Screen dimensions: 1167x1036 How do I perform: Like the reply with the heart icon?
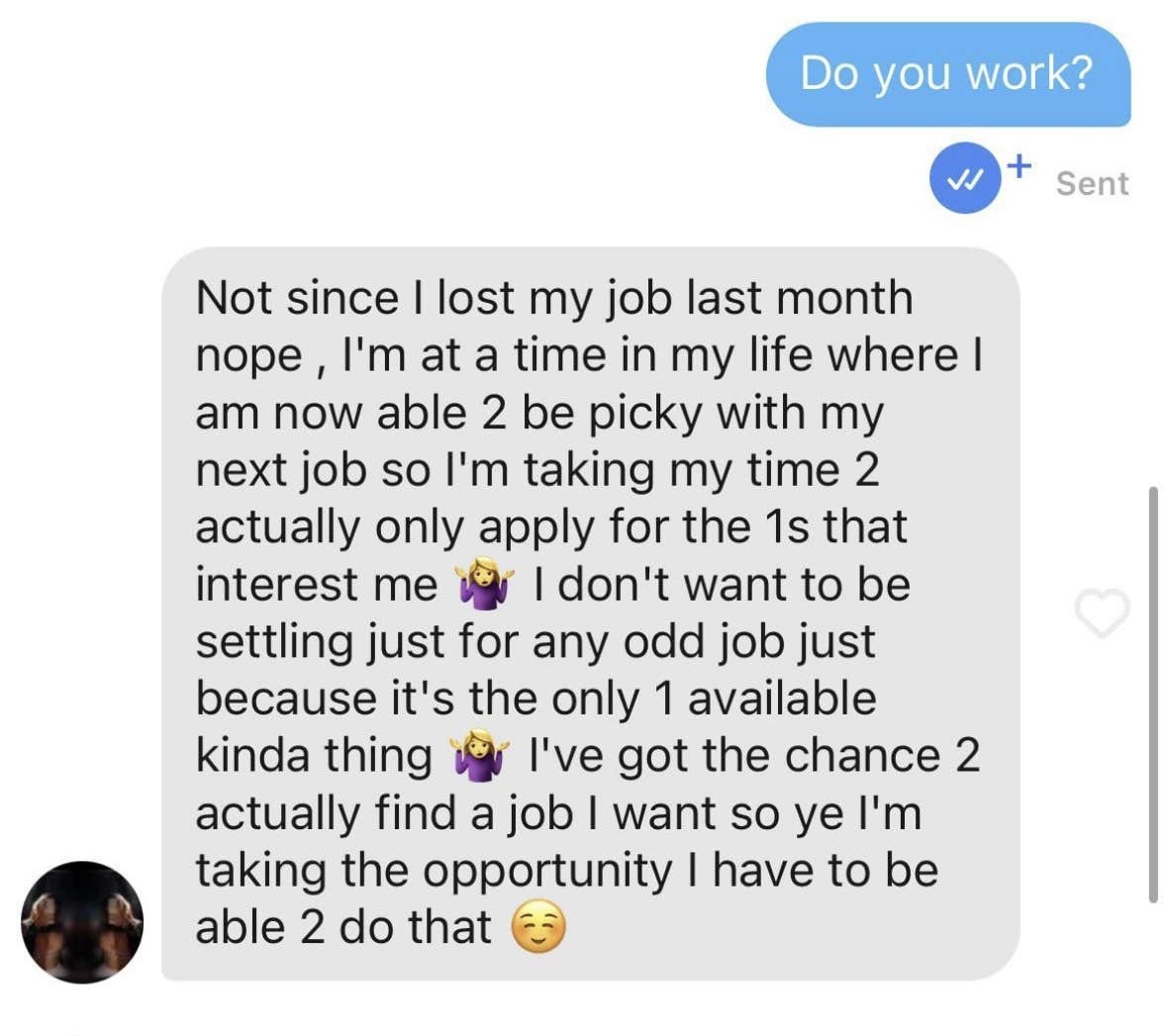pyautogui.click(x=1102, y=612)
